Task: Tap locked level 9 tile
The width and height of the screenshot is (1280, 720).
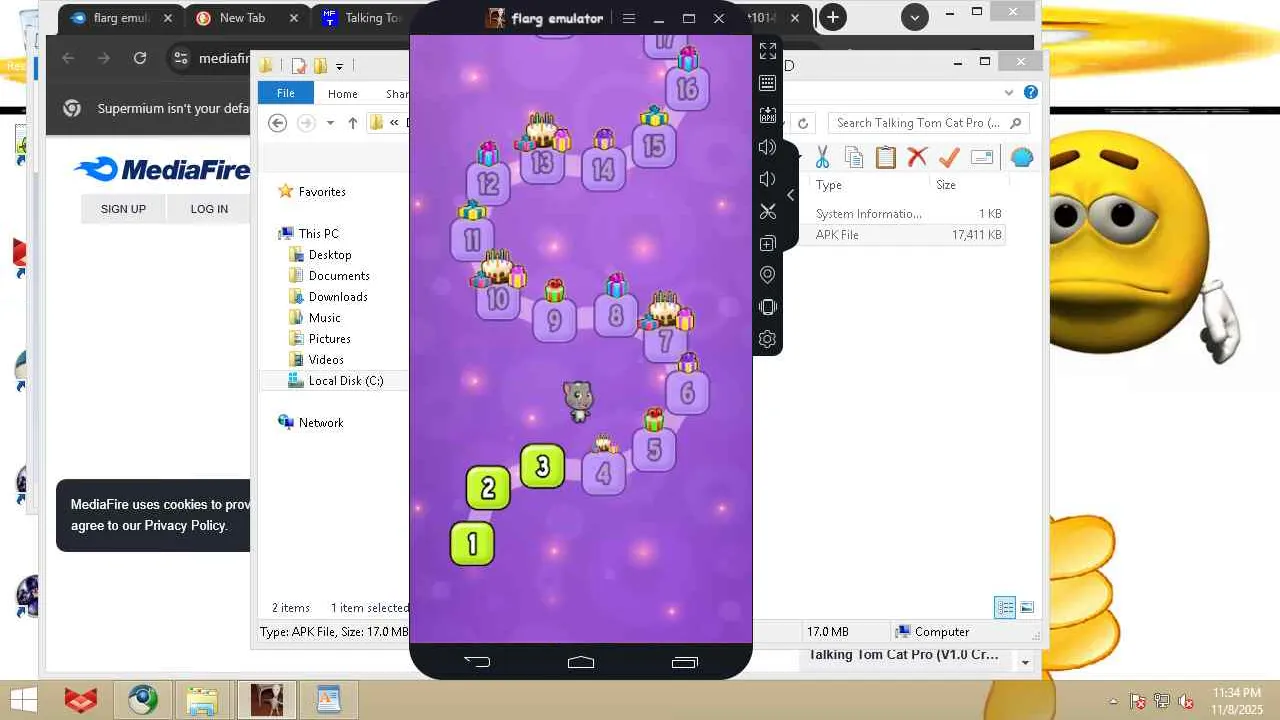Action: click(x=554, y=319)
